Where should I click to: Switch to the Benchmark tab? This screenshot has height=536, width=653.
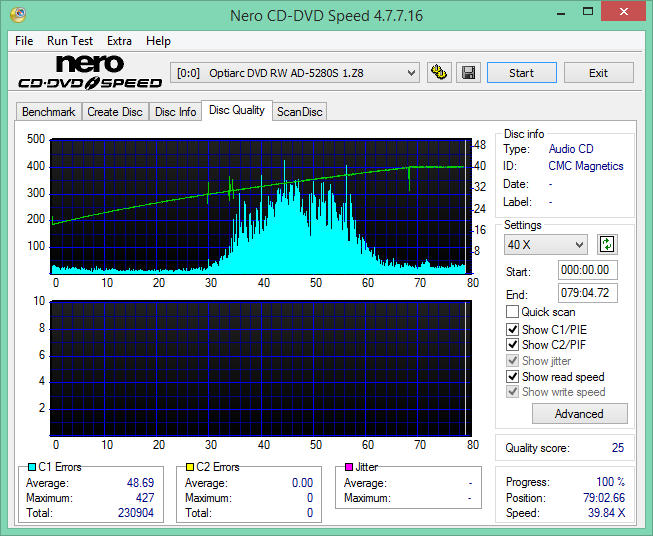click(x=49, y=112)
